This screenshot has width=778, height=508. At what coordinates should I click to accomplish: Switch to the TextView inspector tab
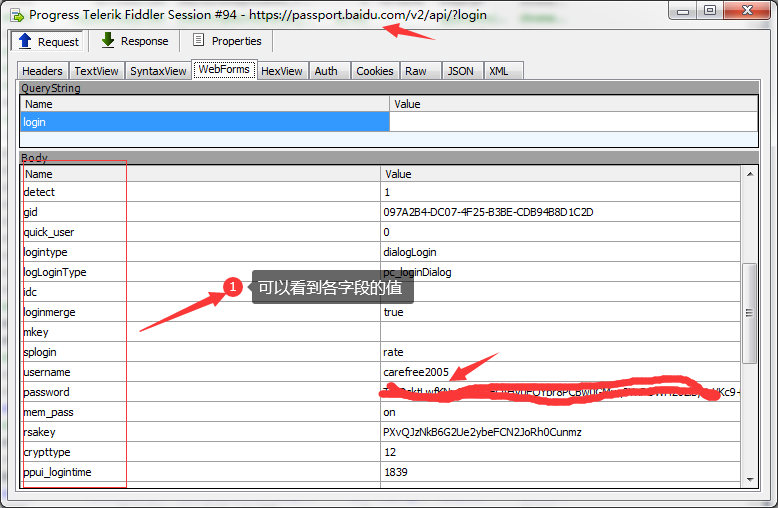96,71
